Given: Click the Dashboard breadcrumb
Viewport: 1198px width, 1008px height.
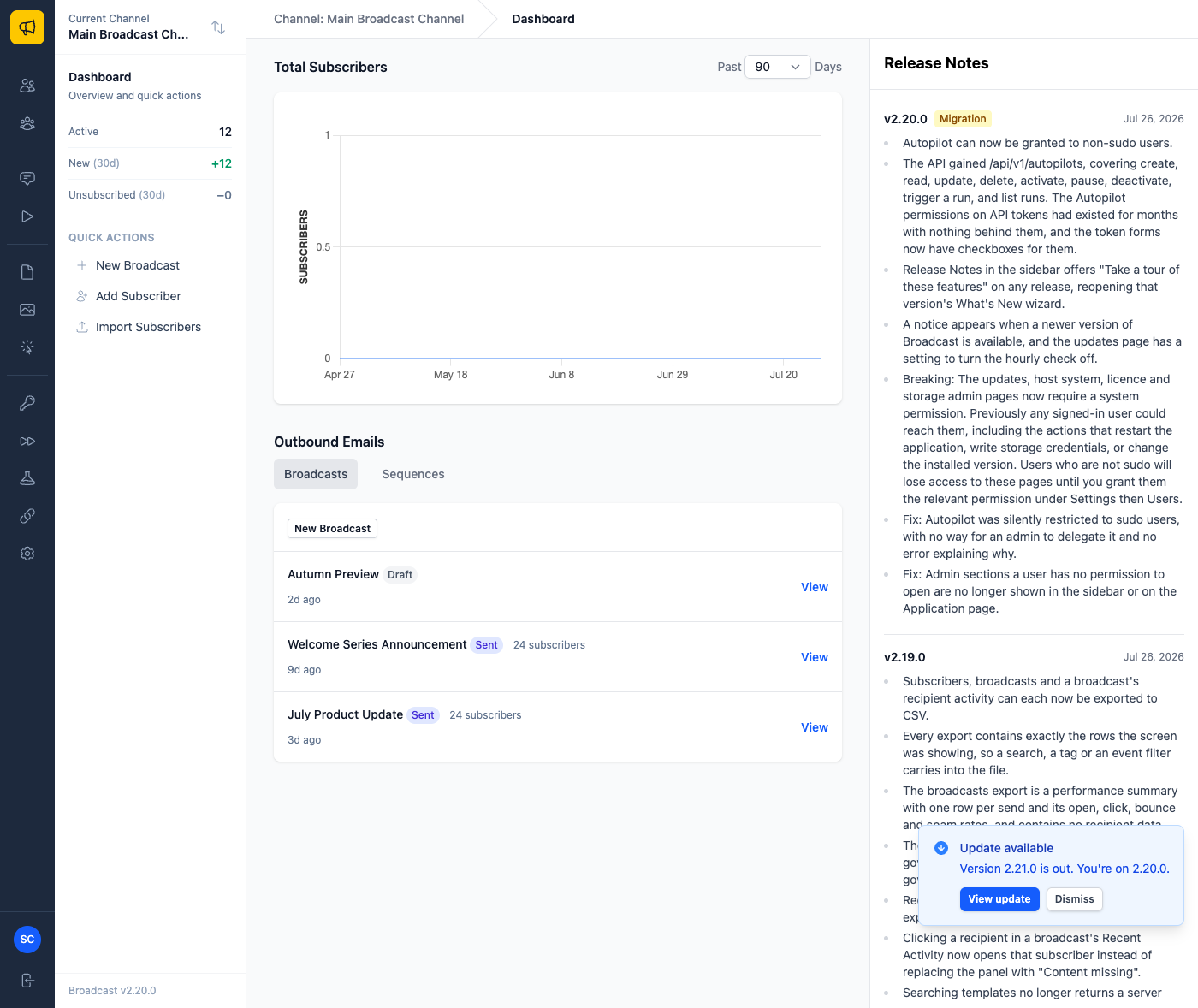Looking at the screenshot, I should pyautogui.click(x=543, y=19).
